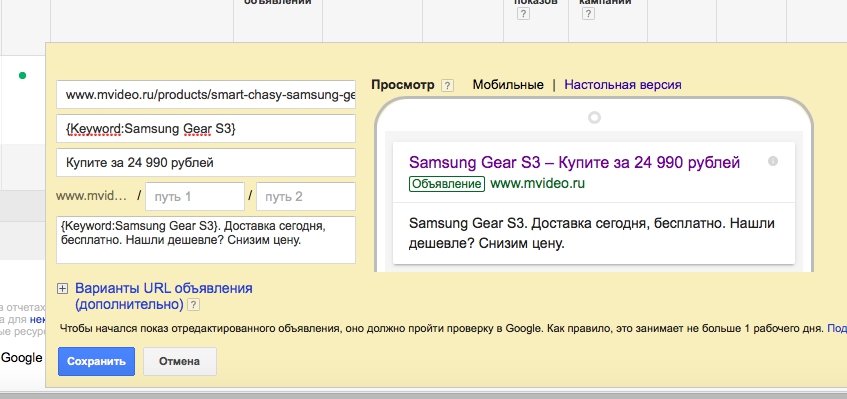Image resolution: width=847 pixels, height=399 pixels.
Task: Click the help icon under показов column
Action: 523,14
